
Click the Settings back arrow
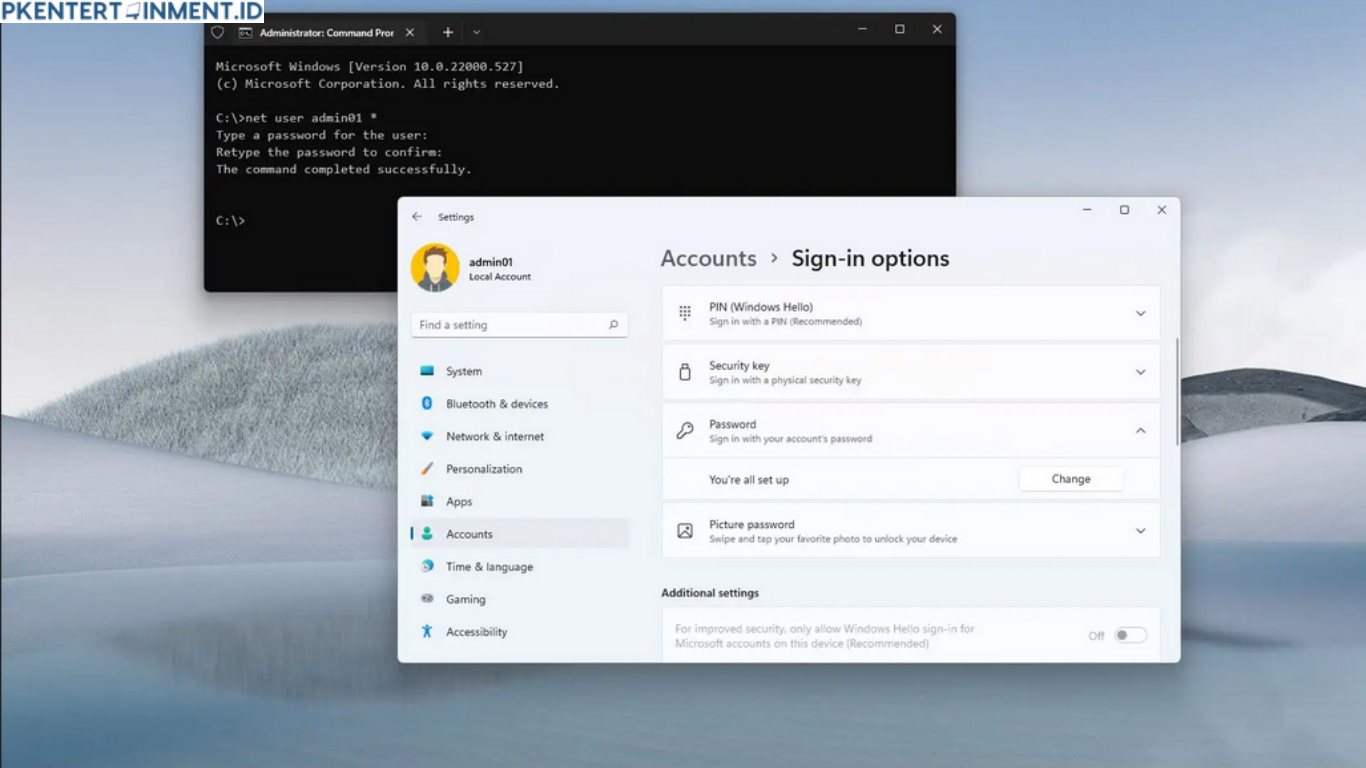(x=417, y=217)
